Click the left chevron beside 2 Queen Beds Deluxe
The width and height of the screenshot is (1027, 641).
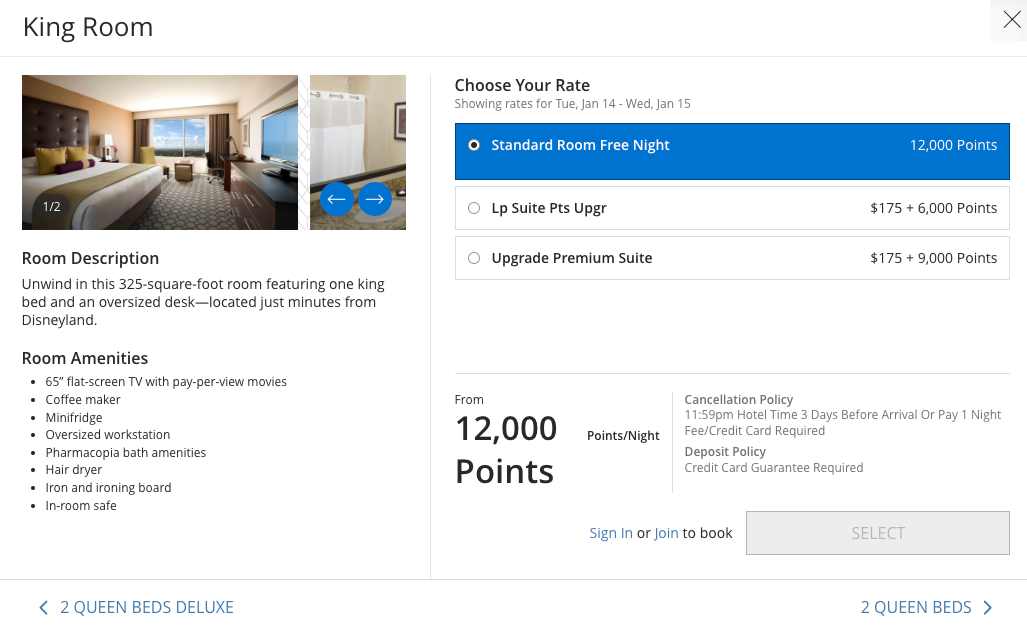tap(43, 608)
